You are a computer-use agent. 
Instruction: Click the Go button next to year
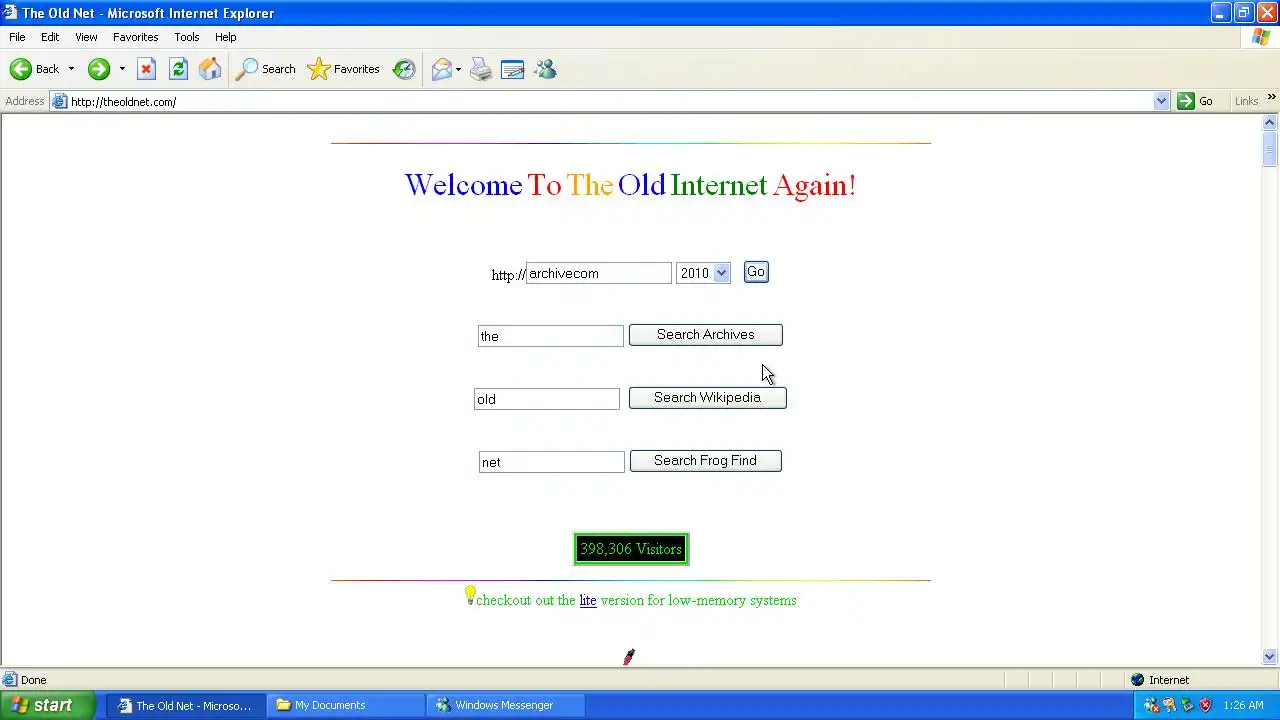(756, 272)
